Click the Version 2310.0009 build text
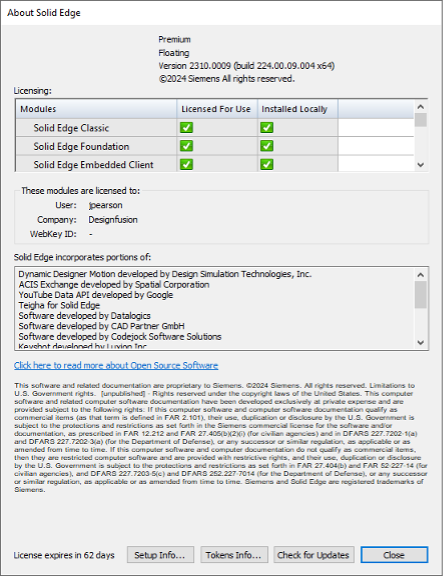 [246, 66]
